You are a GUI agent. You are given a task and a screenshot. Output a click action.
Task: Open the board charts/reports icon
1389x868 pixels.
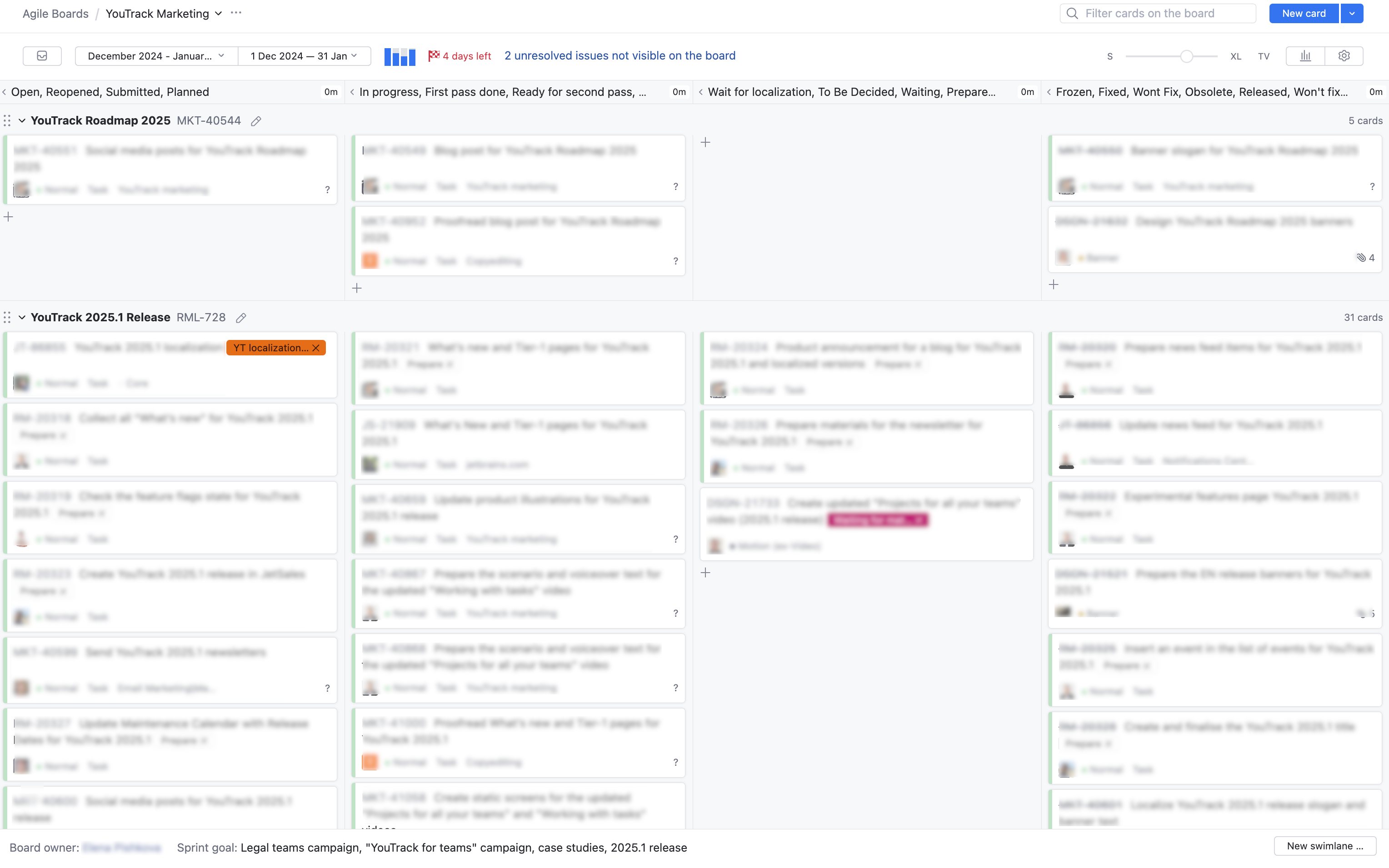(1305, 56)
